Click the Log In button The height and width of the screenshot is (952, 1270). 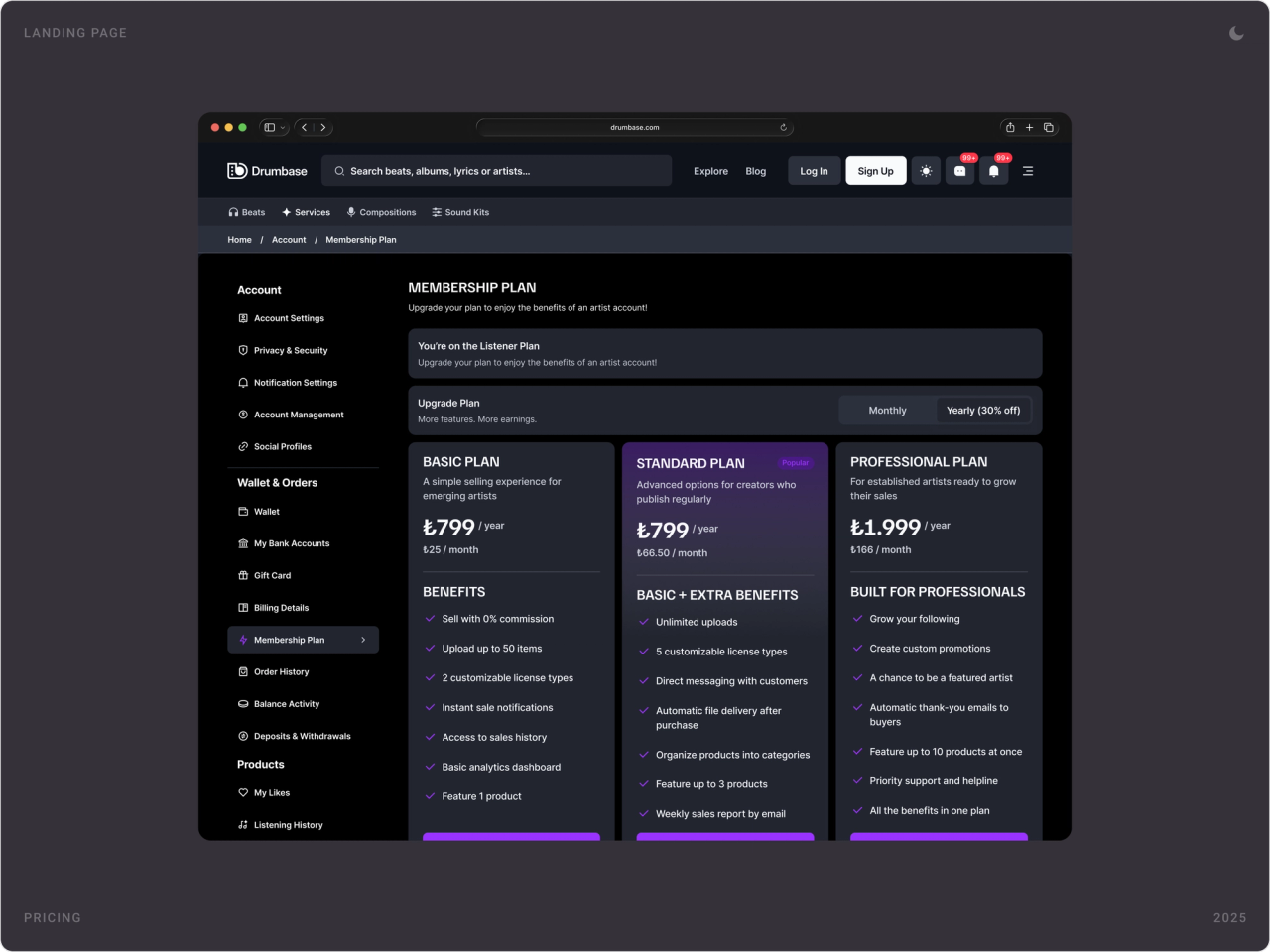coord(814,171)
